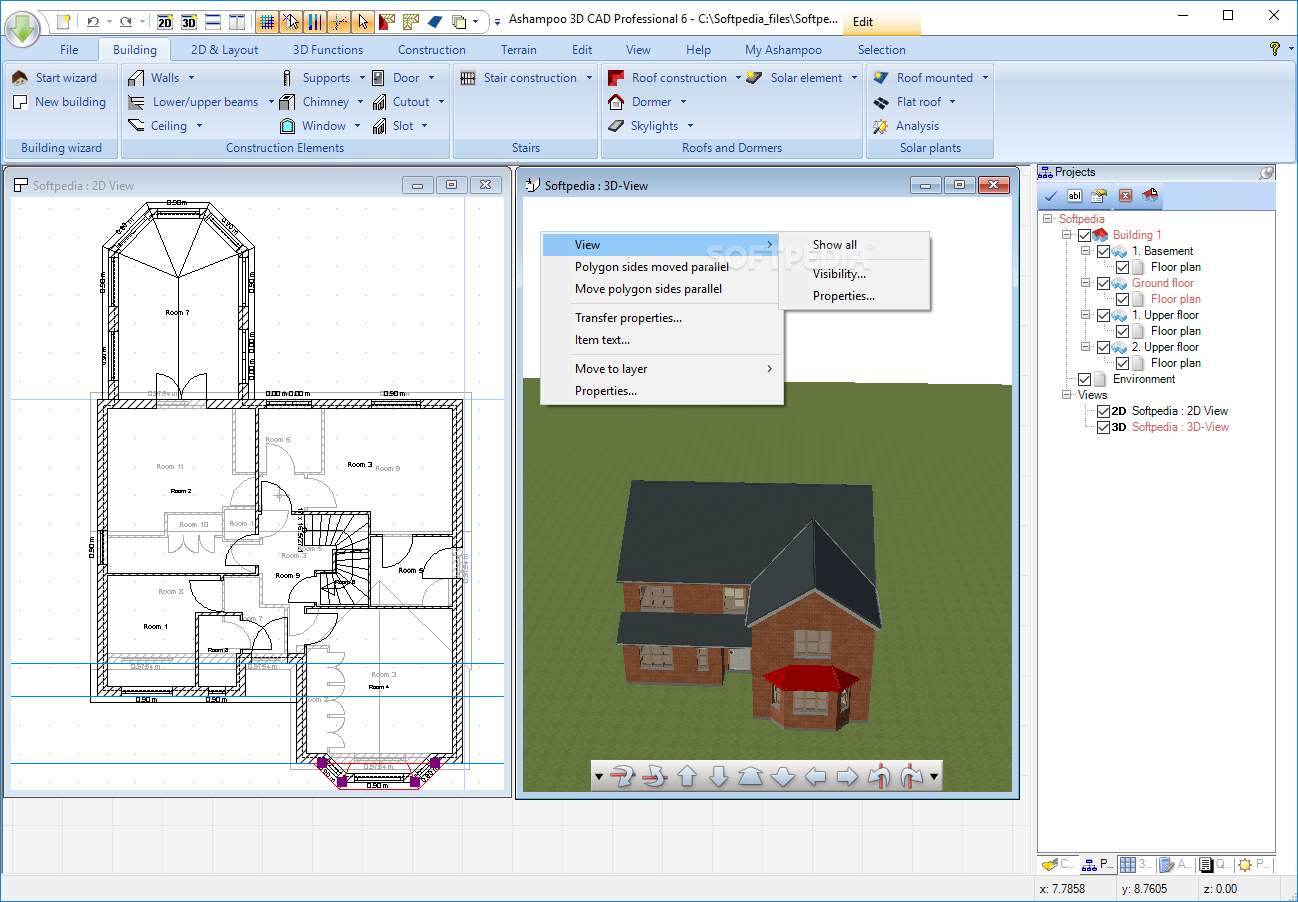1298x902 pixels.
Task: Open the Roof construction dropdown arrow
Action: (x=738, y=77)
